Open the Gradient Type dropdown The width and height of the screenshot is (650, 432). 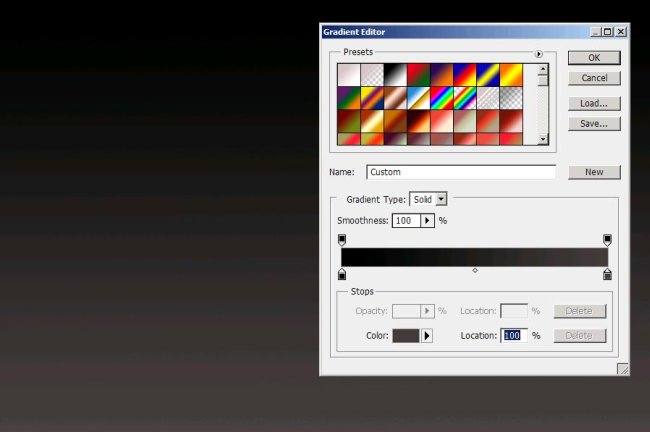tap(441, 200)
